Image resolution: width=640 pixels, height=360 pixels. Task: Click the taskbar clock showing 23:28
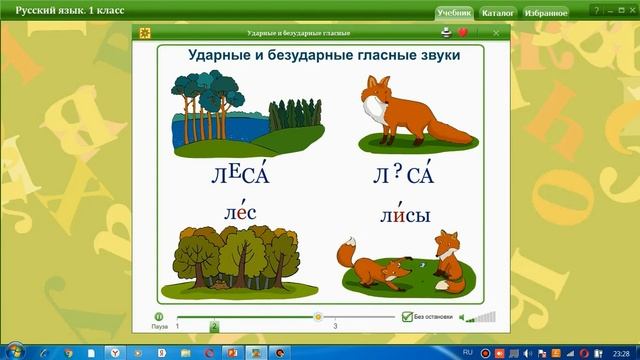click(620, 353)
